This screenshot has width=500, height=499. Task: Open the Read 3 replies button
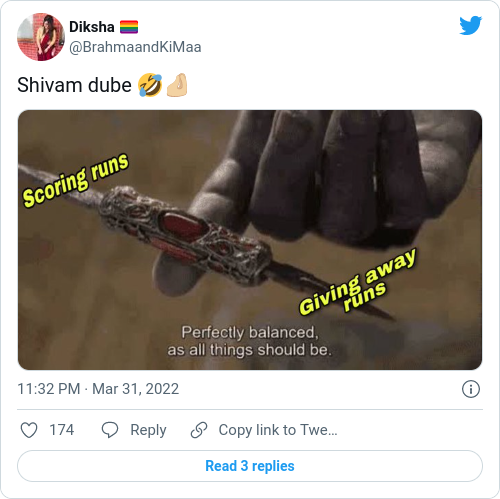(250, 466)
